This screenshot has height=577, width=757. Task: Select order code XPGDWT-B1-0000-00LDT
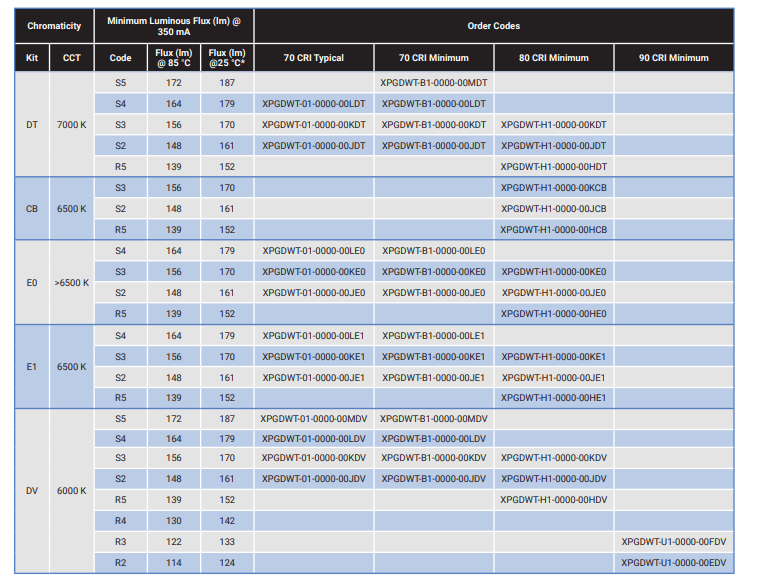pos(434,104)
